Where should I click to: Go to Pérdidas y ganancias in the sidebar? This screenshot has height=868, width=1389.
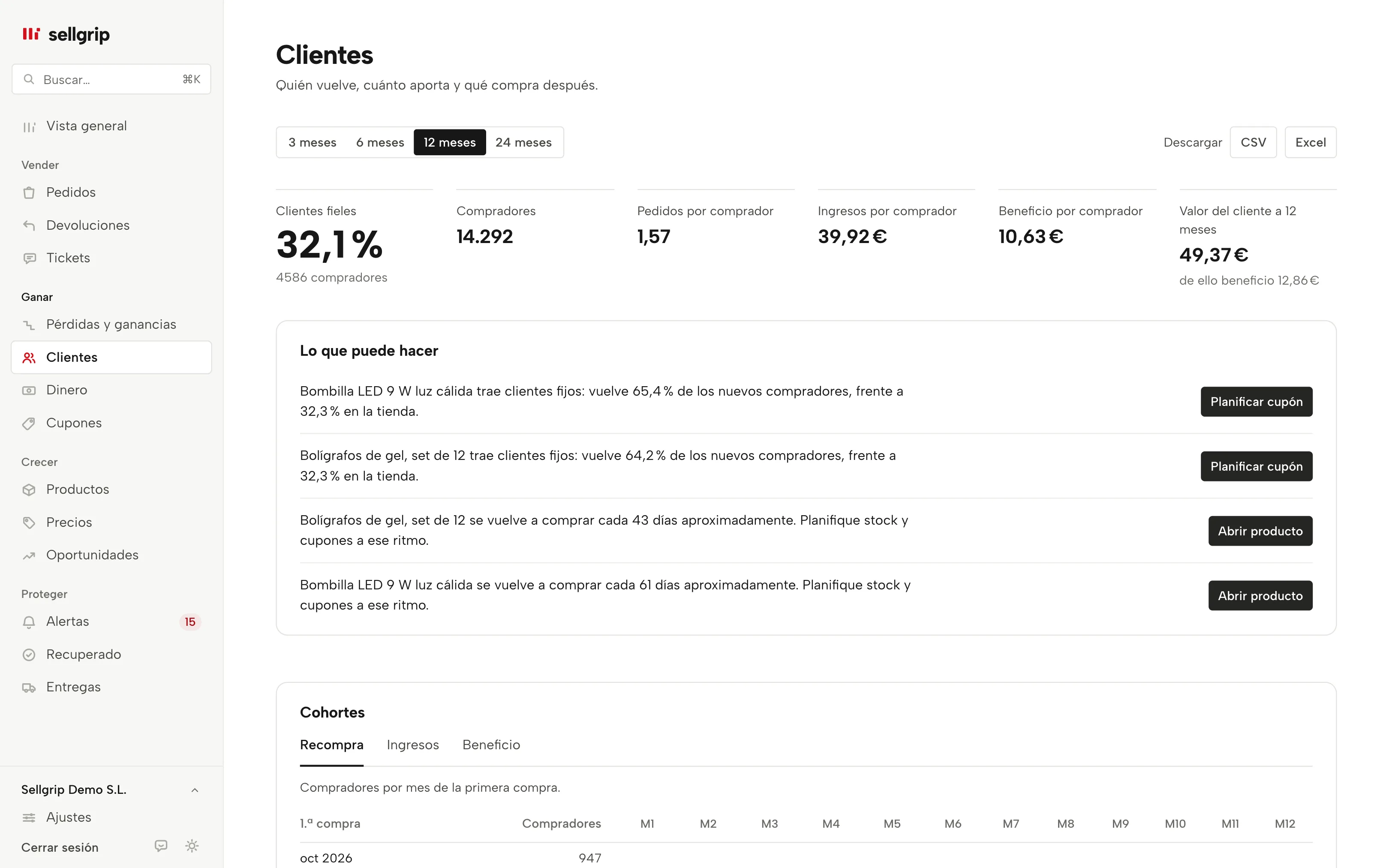point(111,324)
